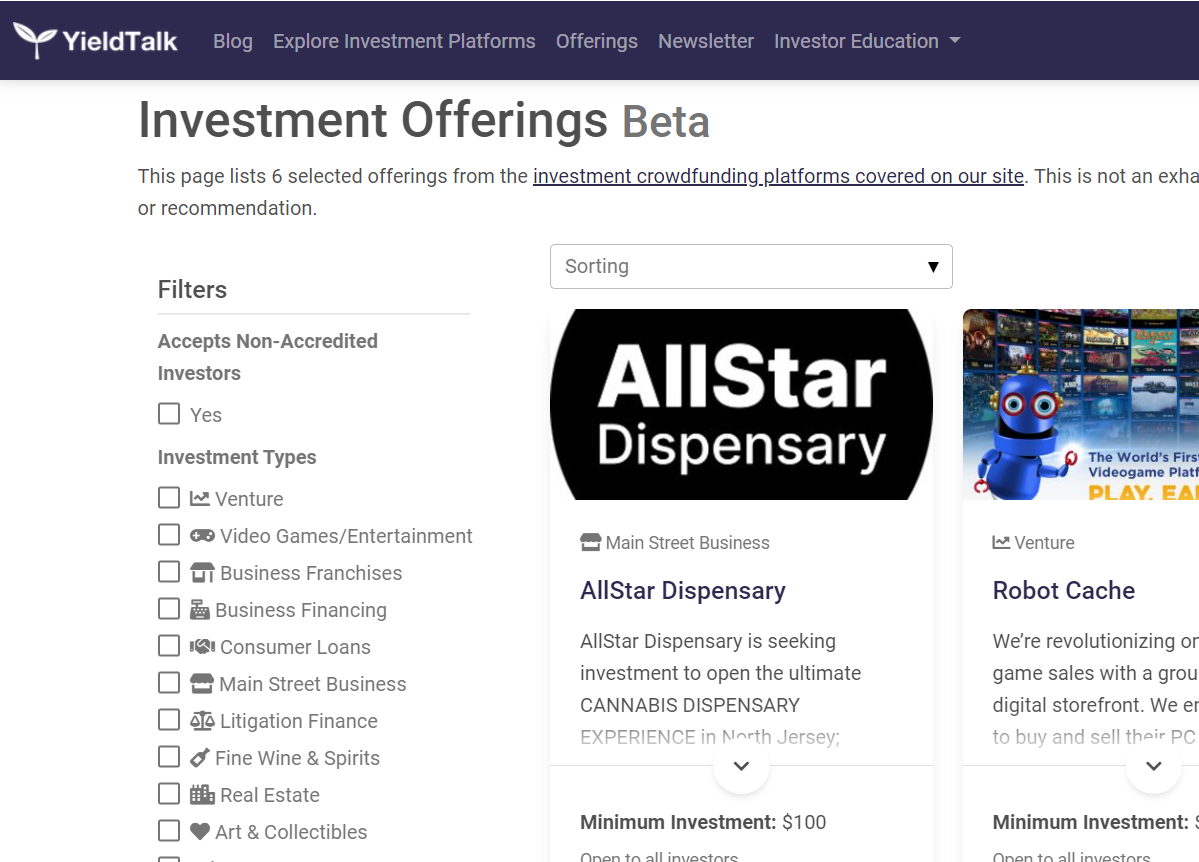Click the YieldTalk brand name

click(x=120, y=41)
